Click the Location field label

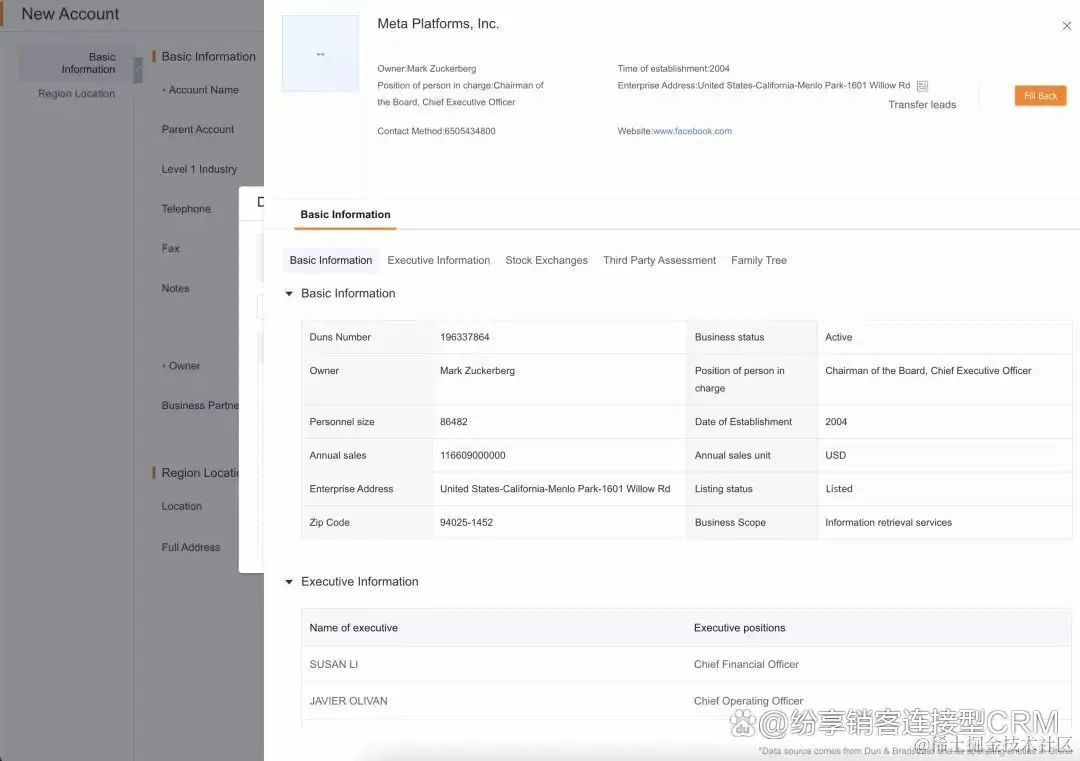point(182,506)
